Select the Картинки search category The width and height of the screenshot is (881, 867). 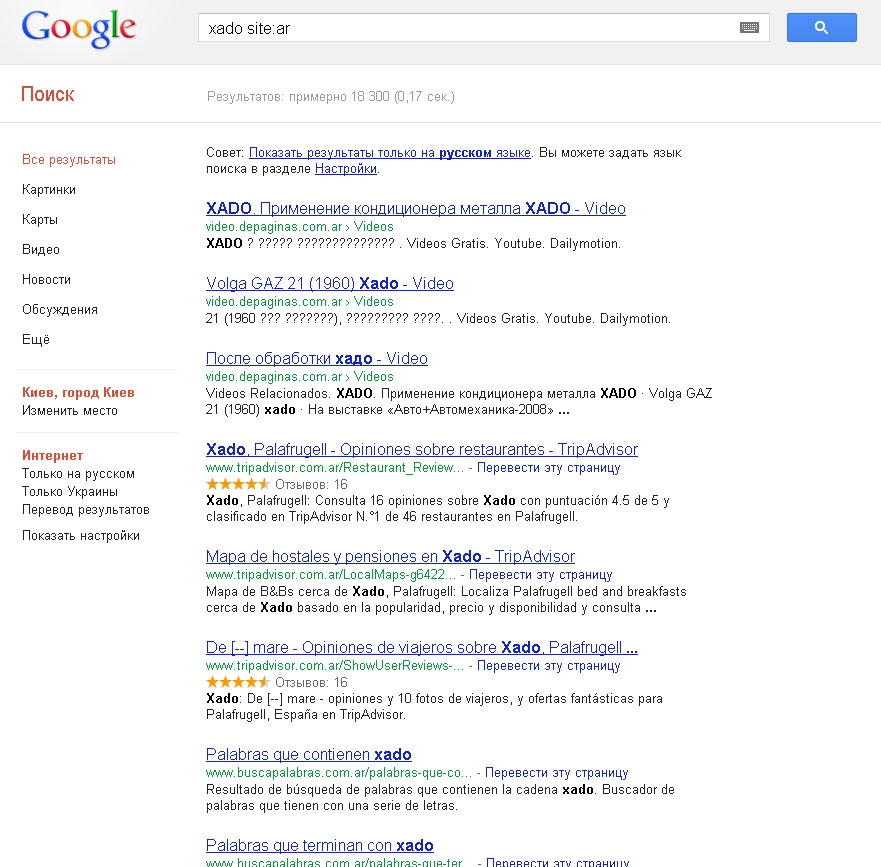click(x=49, y=189)
